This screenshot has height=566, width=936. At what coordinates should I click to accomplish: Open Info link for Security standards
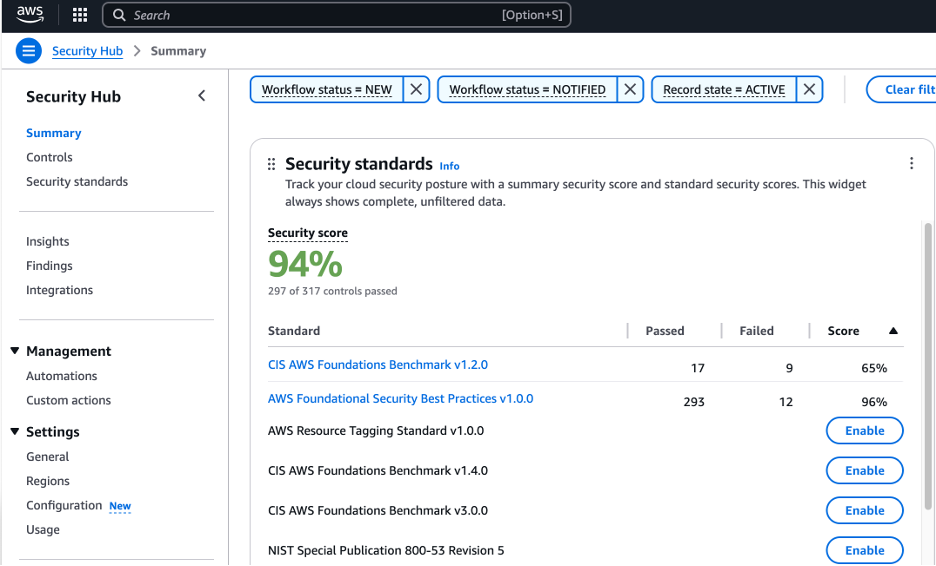click(x=449, y=166)
